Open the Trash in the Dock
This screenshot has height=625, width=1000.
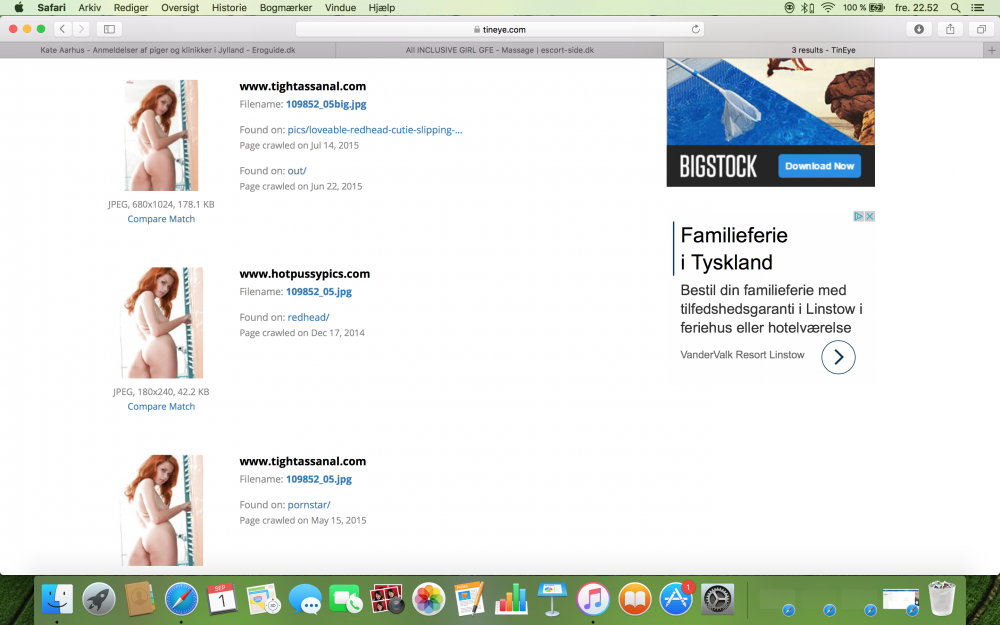942,598
